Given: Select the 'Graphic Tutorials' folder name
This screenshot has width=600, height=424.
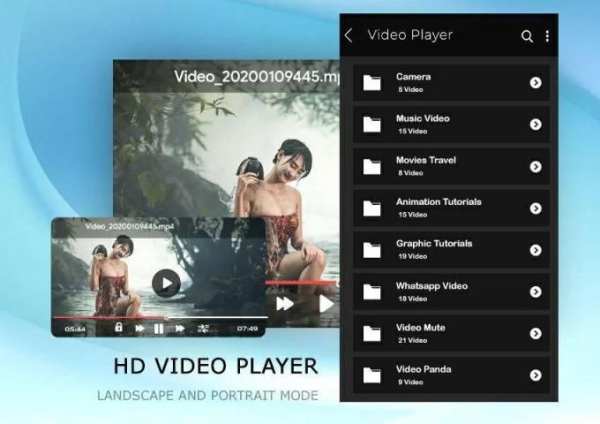Looking at the screenshot, I should [434, 244].
